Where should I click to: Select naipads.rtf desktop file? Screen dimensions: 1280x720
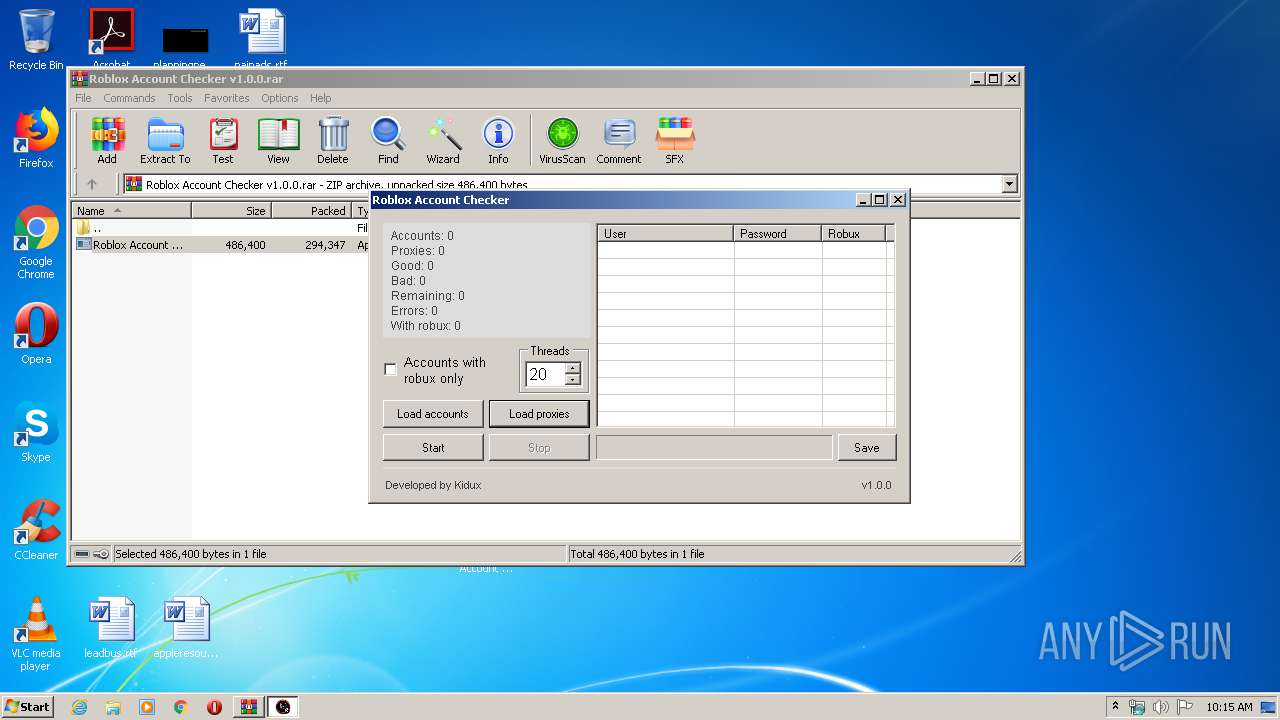click(262, 40)
